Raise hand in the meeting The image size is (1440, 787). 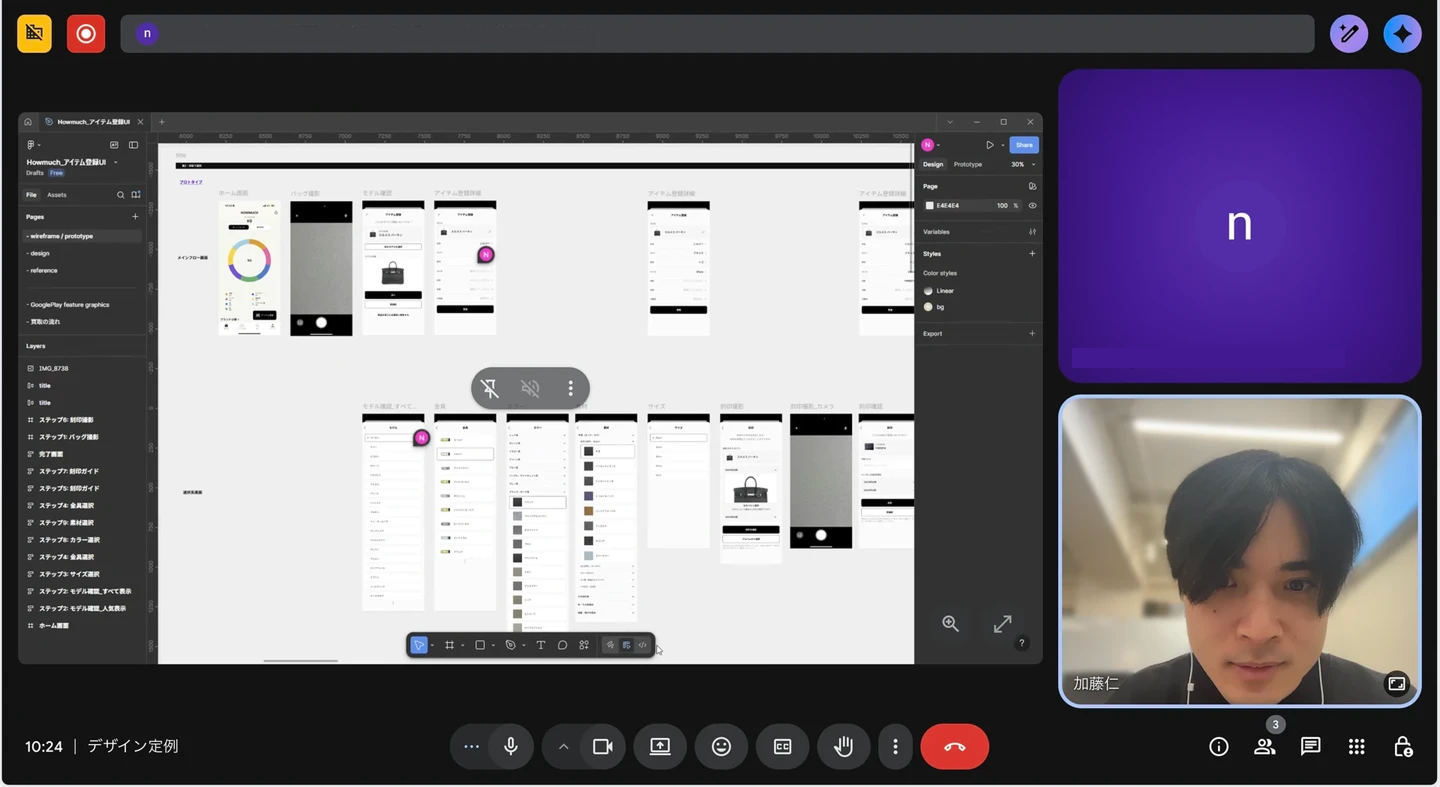coord(843,747)
